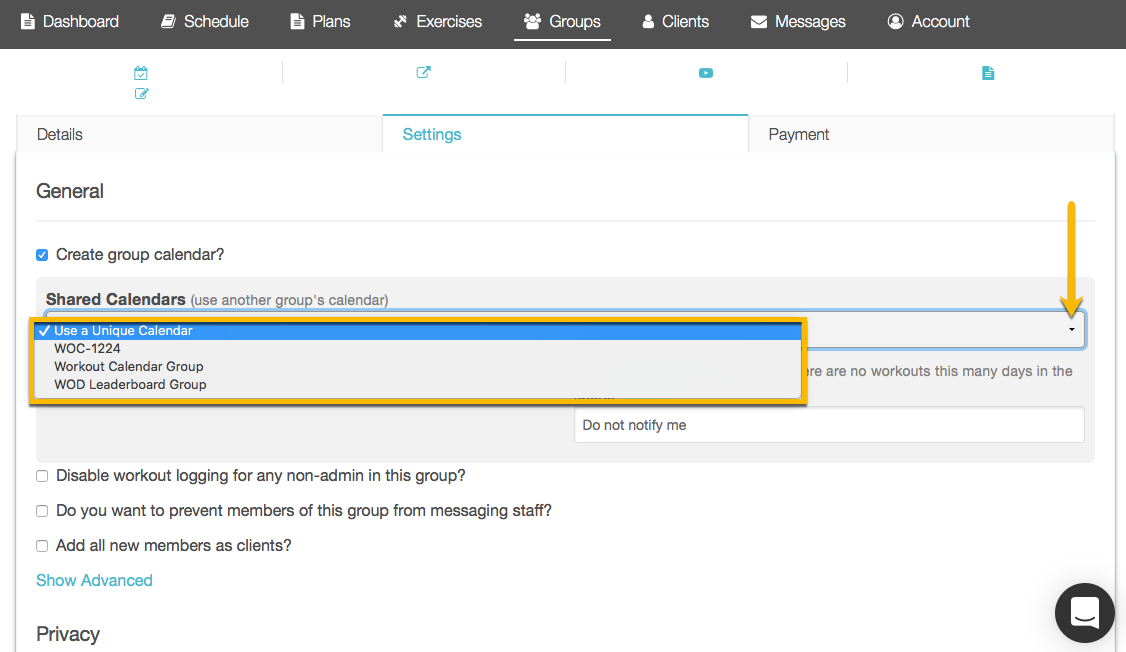Click the Clients person icon
The height and width of the screenshot is (652, 1126).
(x=648, y=22)
